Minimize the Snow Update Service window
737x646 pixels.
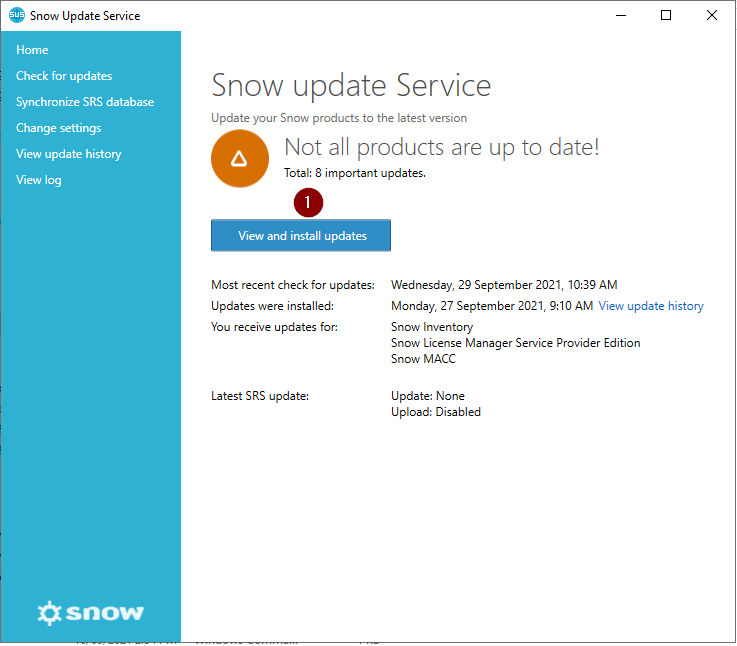[621, 15]
